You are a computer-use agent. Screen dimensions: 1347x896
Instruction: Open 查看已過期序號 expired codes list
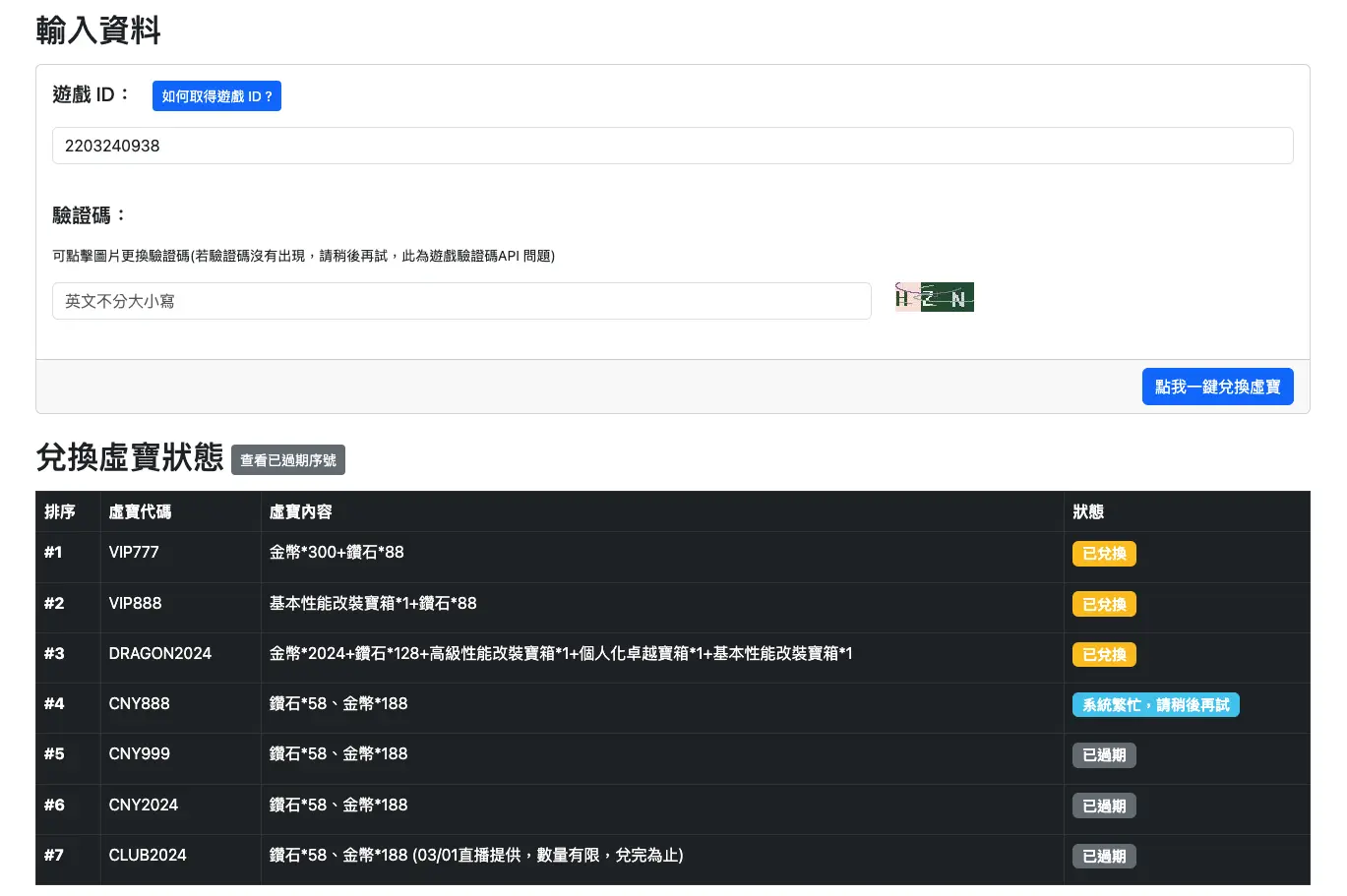point(287,459)
